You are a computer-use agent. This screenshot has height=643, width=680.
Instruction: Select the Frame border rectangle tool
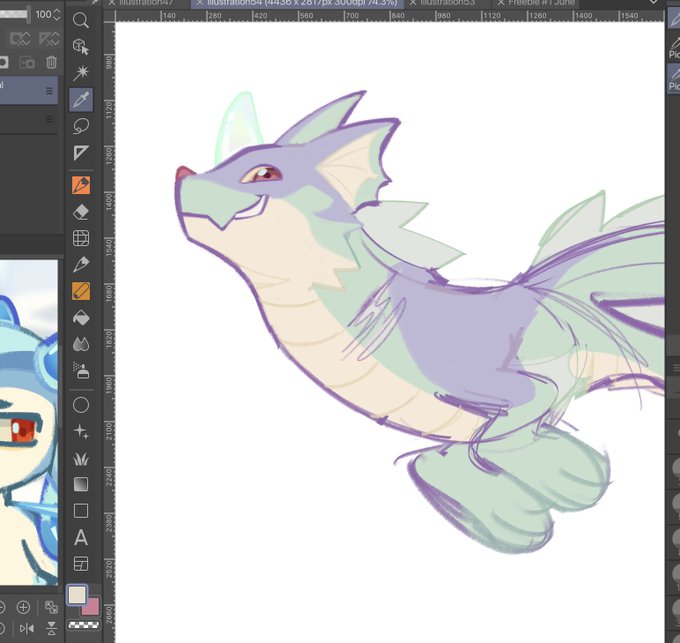pos(81,511)
